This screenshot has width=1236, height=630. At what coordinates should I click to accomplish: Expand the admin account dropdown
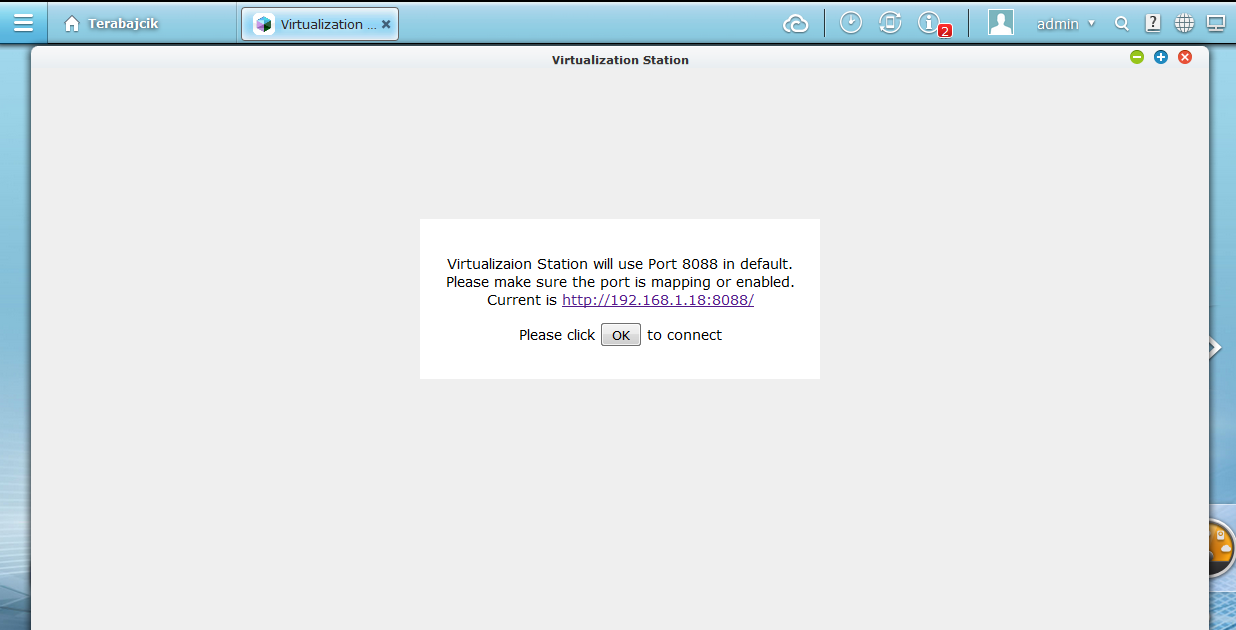pyautogui.click(x=1066, y=24)
